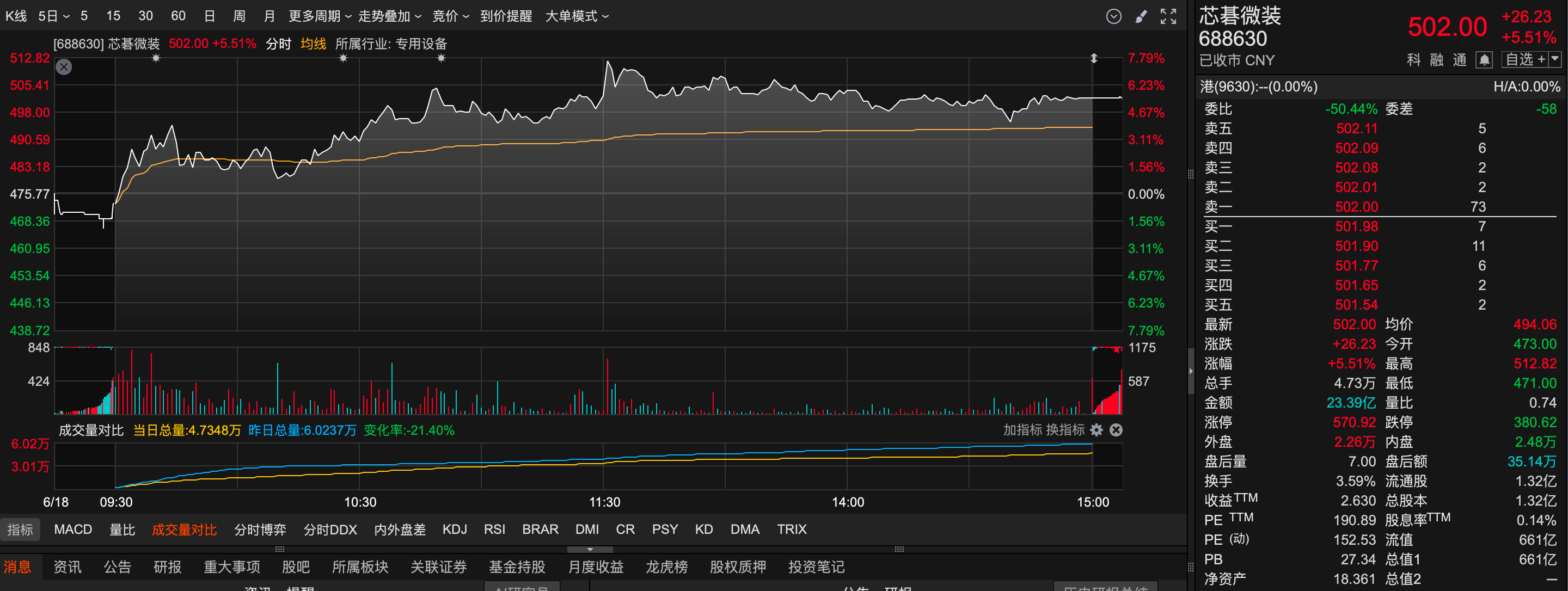Toggle the 均线 average line display
Image resolution: width=1568 pixels, height=591 pixels.
tap(313, 44)
